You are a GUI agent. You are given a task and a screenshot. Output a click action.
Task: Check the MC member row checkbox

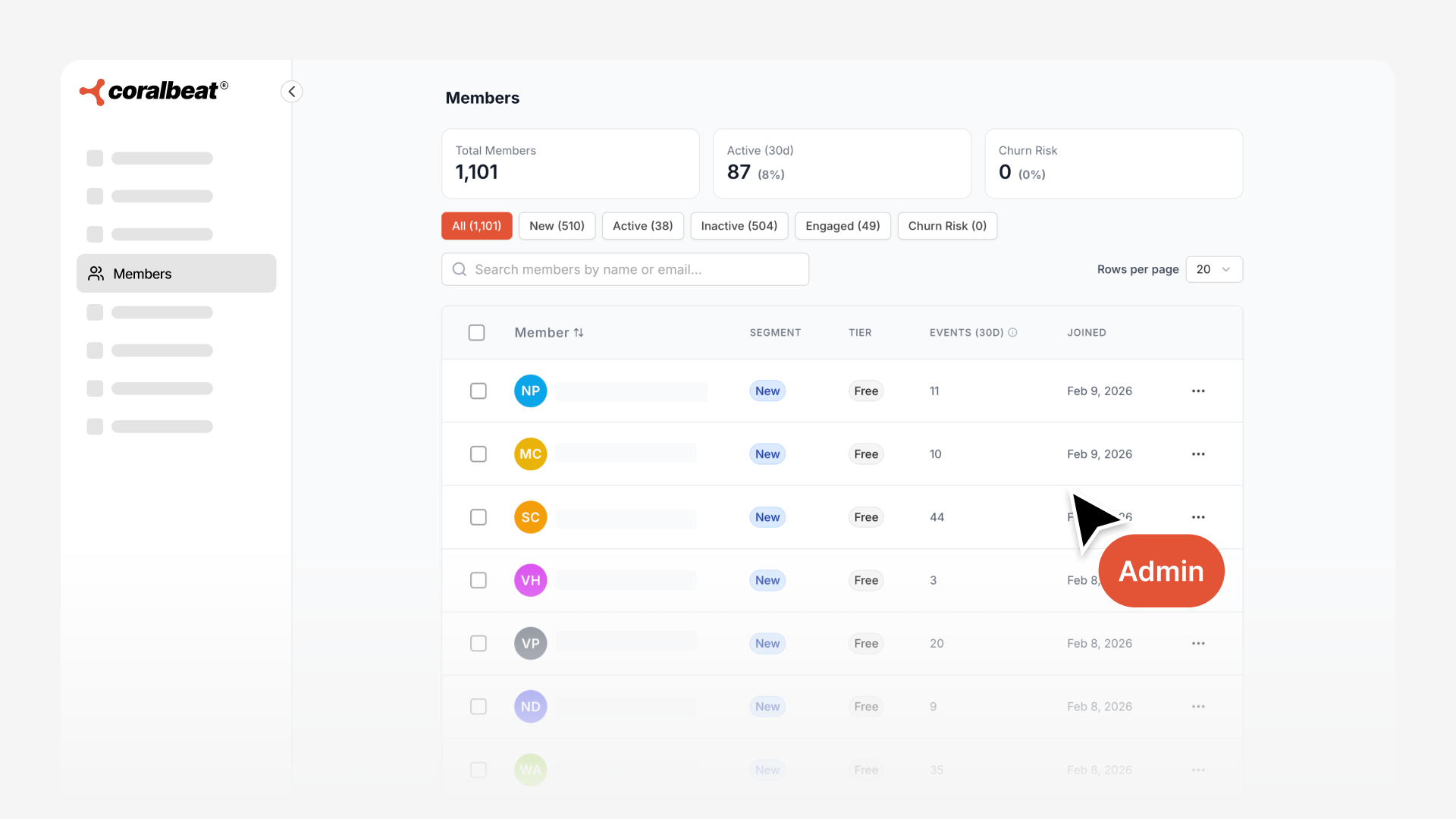pyautogui.click(x=478, y=454)
